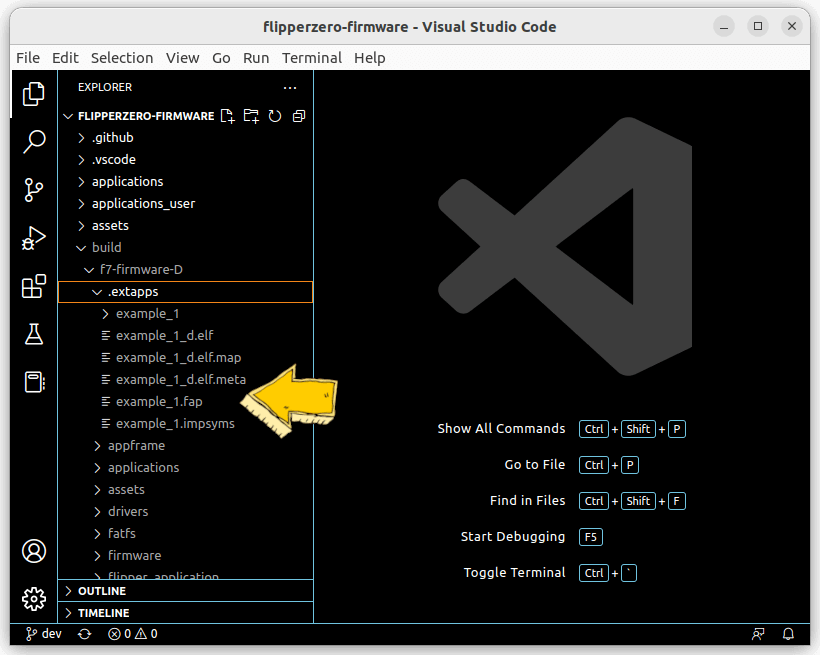Expand the applications_user folder
The image size is (820, 655).
tap(143, 203)
